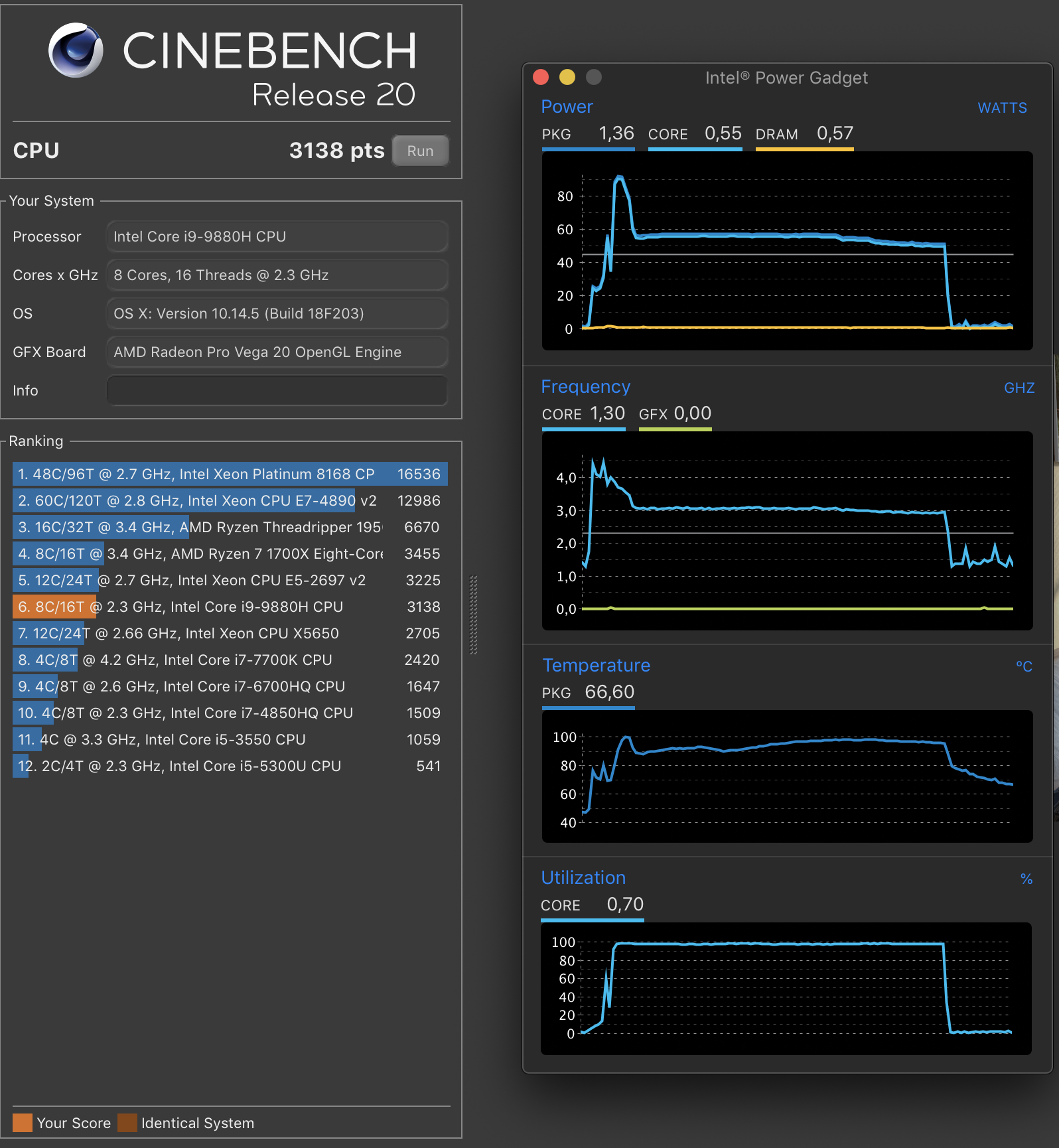Select ranking row Intel Core i5-3550
Image resolution: width=1059 pixels, height=1148 pixels.
click(x=230, y=740)
